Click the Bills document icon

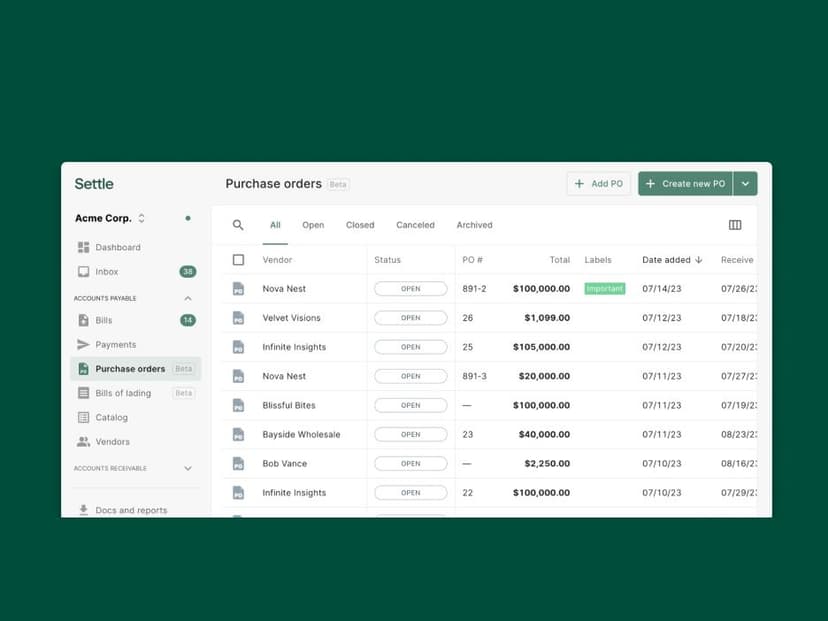click(84, 320)
